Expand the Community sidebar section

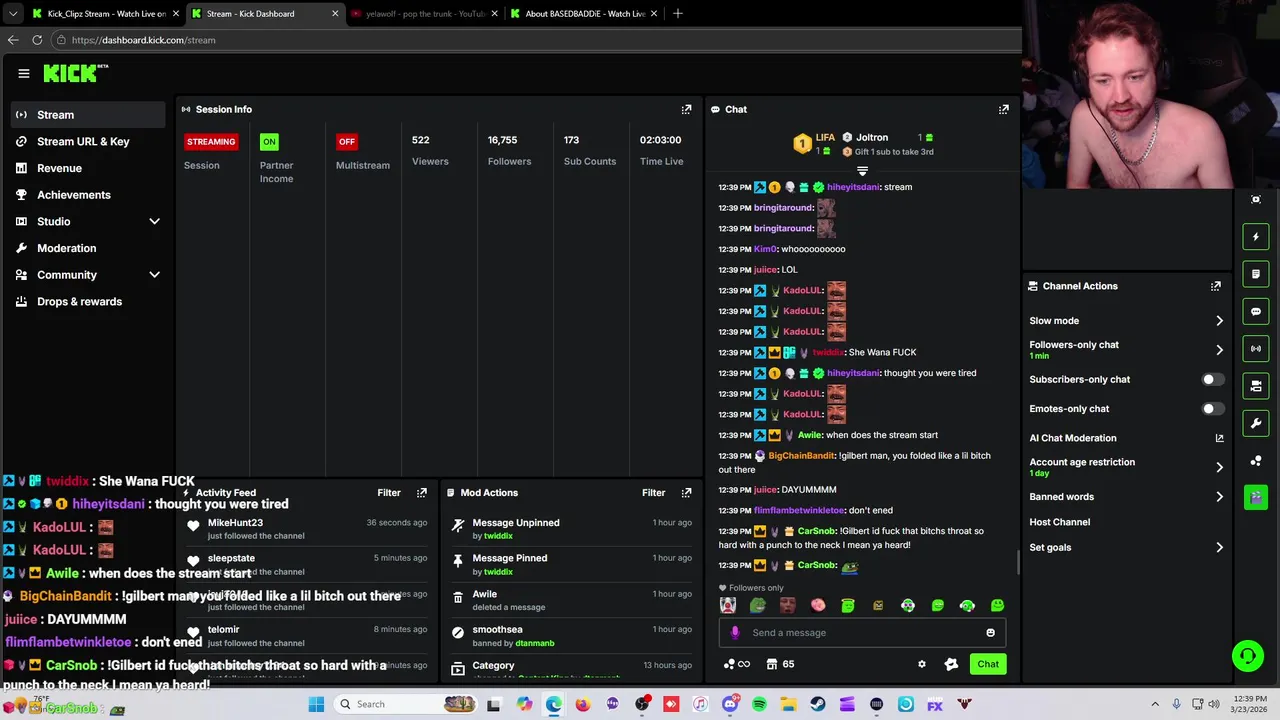click(154, 275)
